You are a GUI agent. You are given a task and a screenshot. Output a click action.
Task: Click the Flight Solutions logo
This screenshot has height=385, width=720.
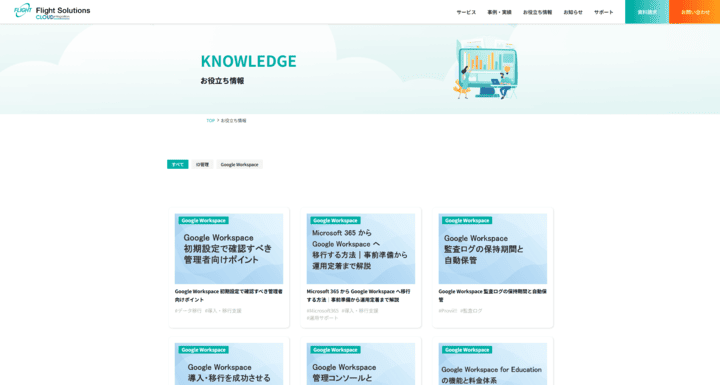[x=52, y=11]
